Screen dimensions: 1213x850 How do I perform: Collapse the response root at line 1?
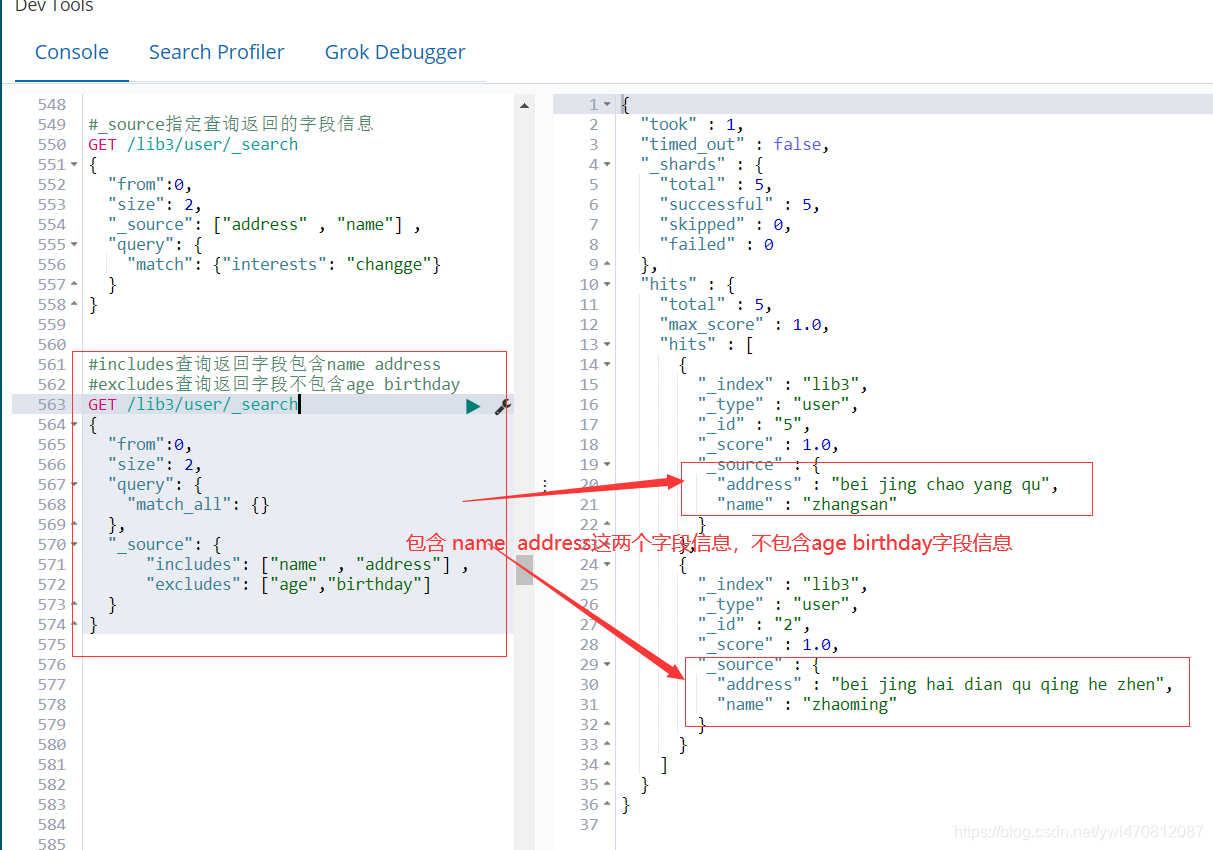coord(607,105)
